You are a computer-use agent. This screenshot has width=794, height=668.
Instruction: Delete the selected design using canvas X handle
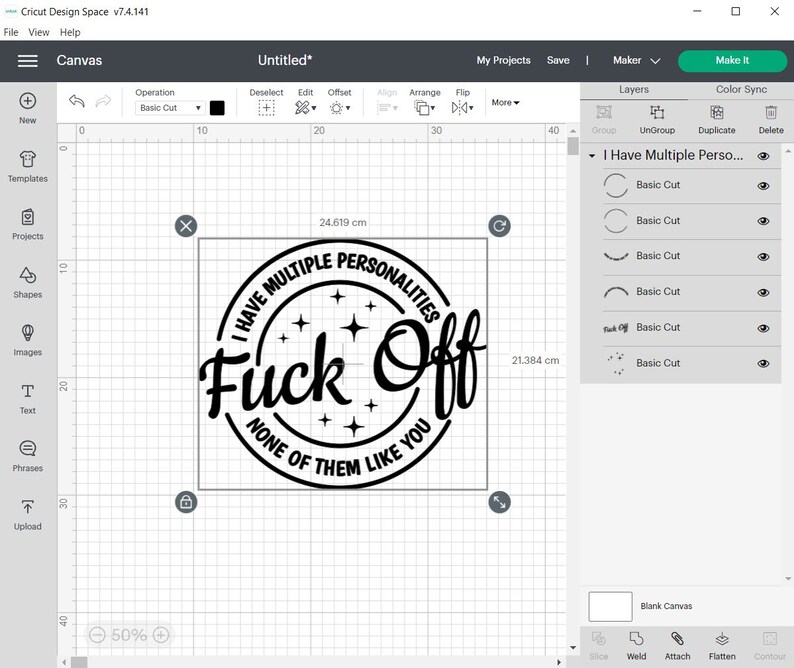coord(186,226)
